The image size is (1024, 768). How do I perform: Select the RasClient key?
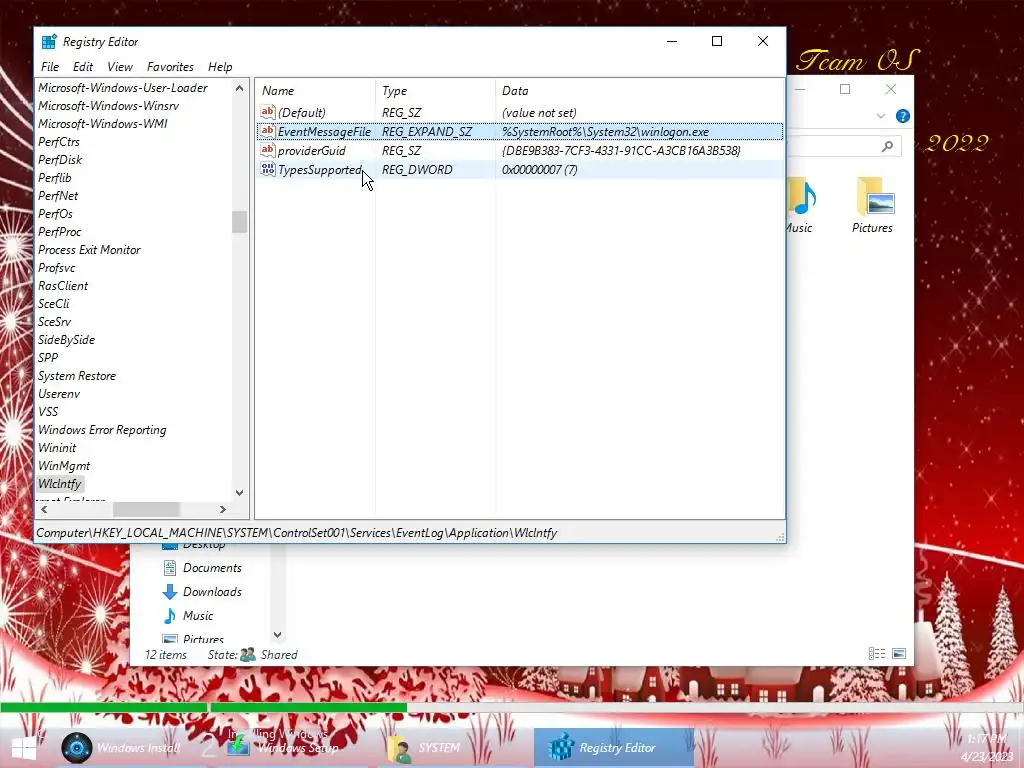[x=63, y=285]
